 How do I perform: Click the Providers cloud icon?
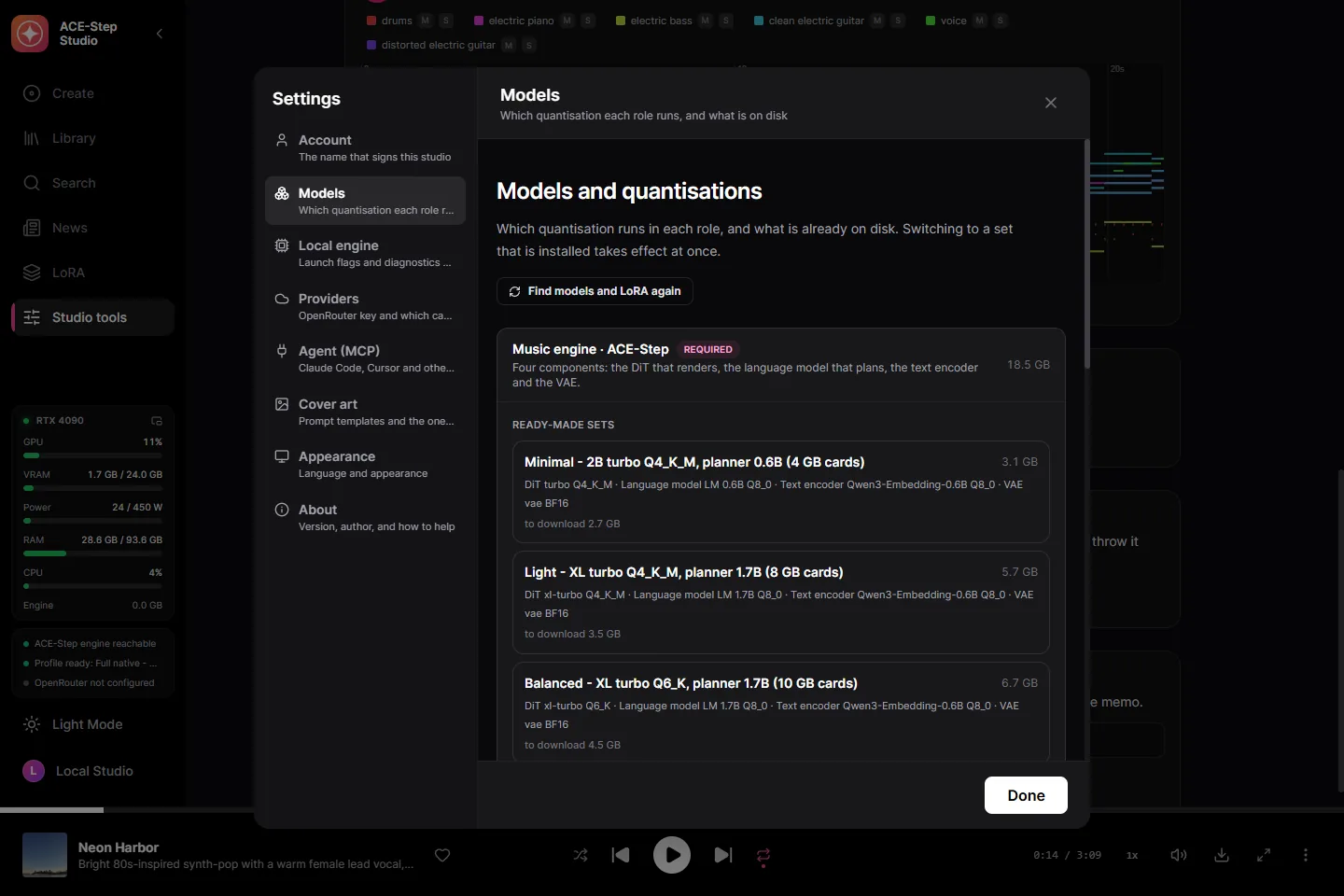[x=282, y=299]
